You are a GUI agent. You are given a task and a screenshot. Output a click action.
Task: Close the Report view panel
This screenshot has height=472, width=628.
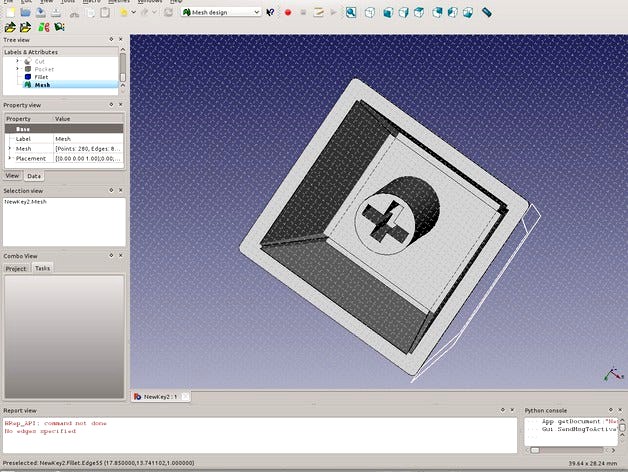coord(512,410)
